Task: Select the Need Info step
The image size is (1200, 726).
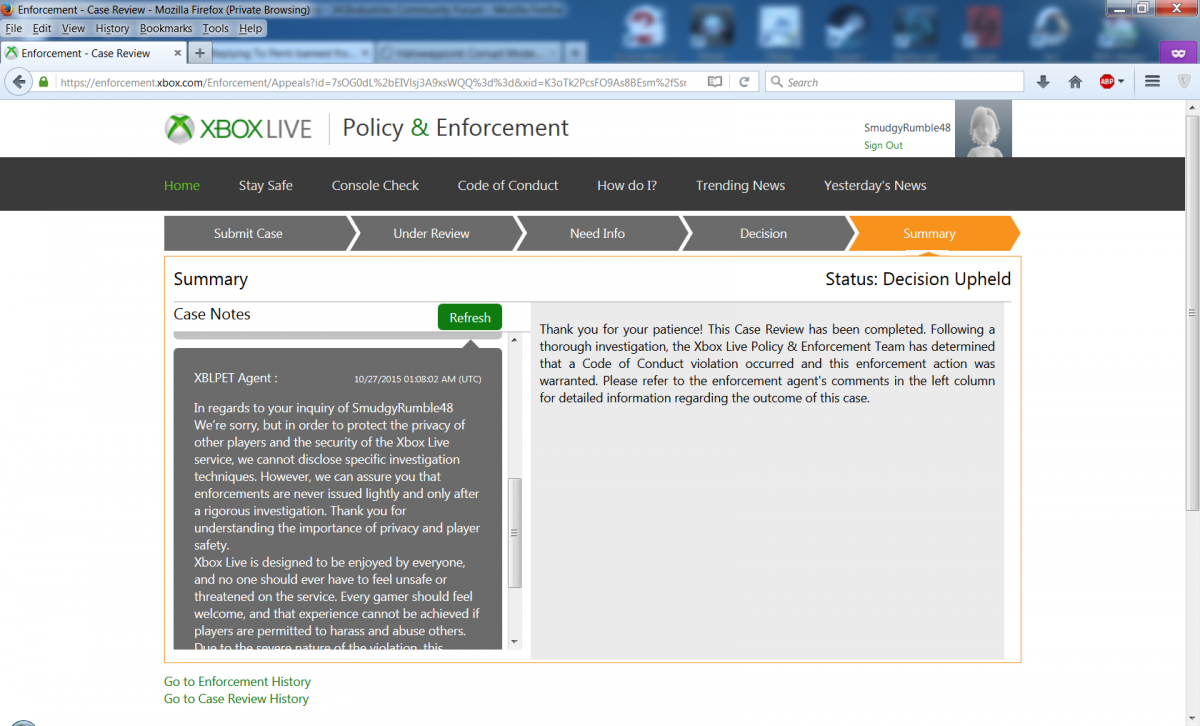Action: pos(597,233)
